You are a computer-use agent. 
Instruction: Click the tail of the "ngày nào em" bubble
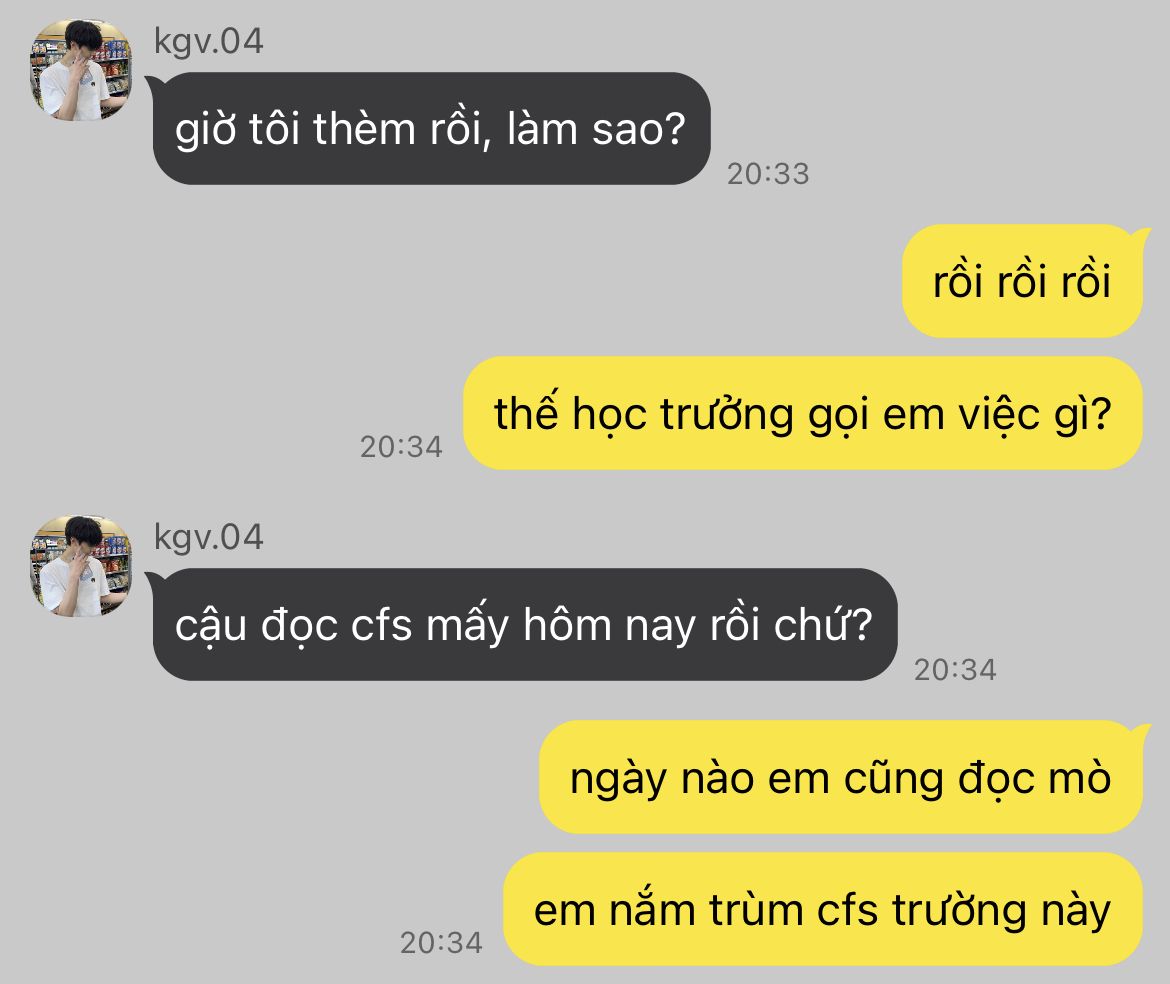coord(1142,733)
